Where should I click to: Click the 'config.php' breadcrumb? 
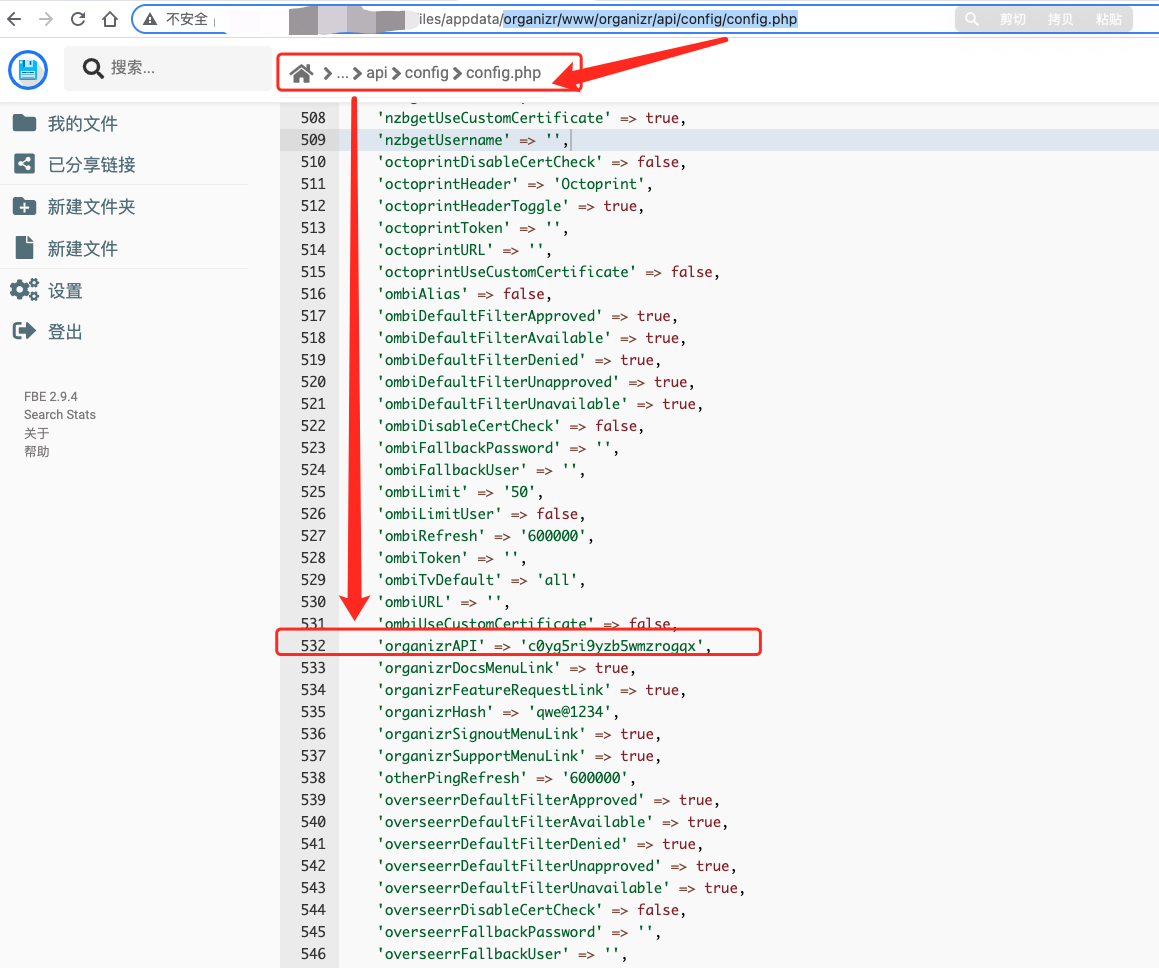tap(503, 73)
